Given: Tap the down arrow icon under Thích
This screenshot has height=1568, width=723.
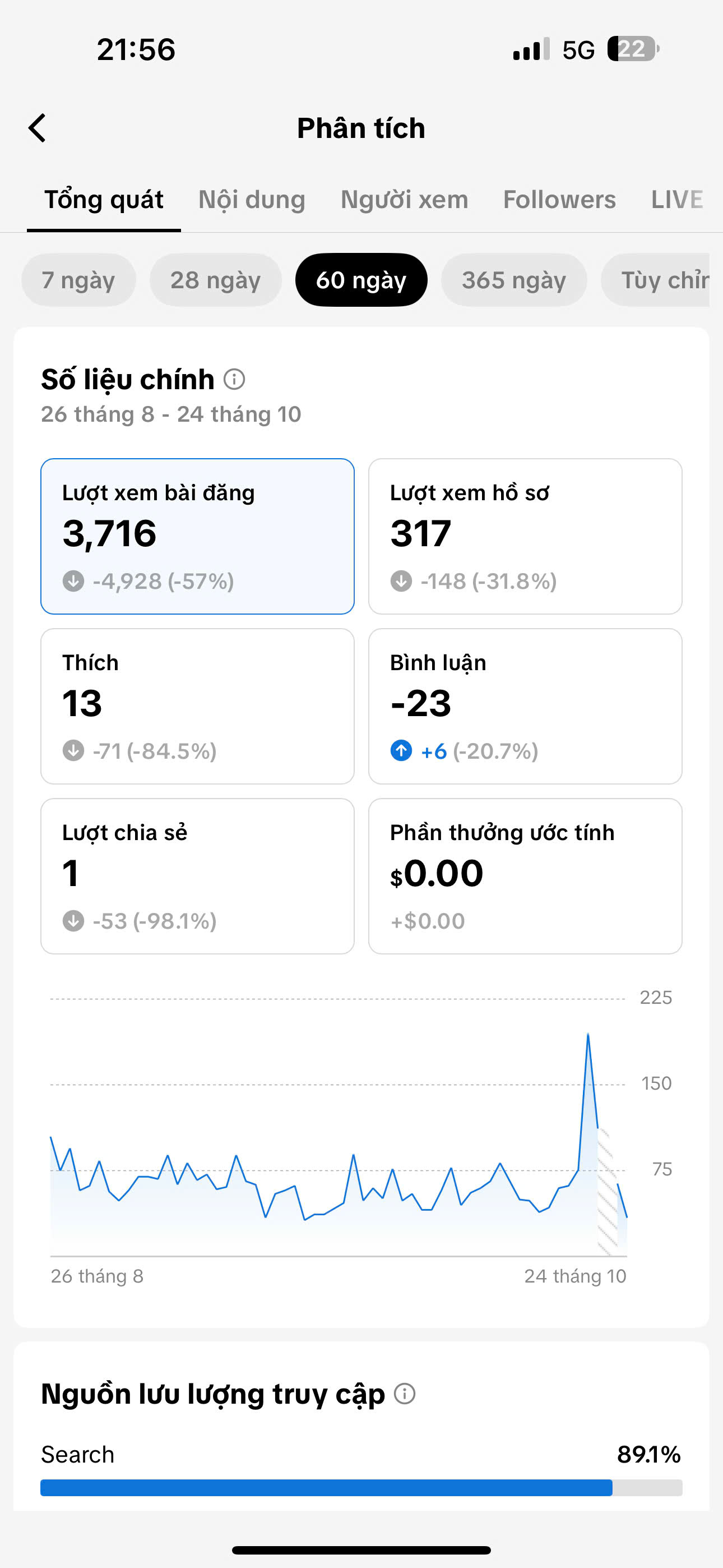Looking at the screenshot, I should (73, 750).
